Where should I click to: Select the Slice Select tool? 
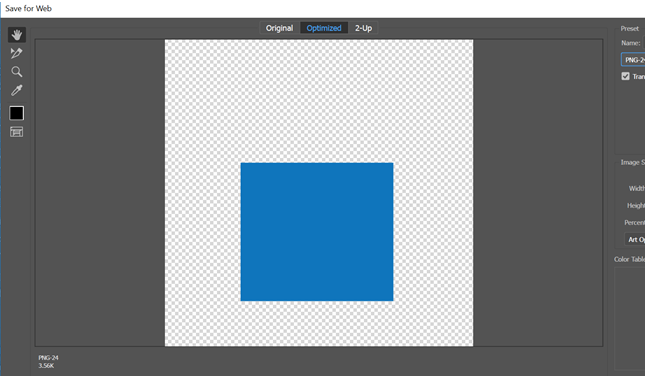click(x=16, y=53)
